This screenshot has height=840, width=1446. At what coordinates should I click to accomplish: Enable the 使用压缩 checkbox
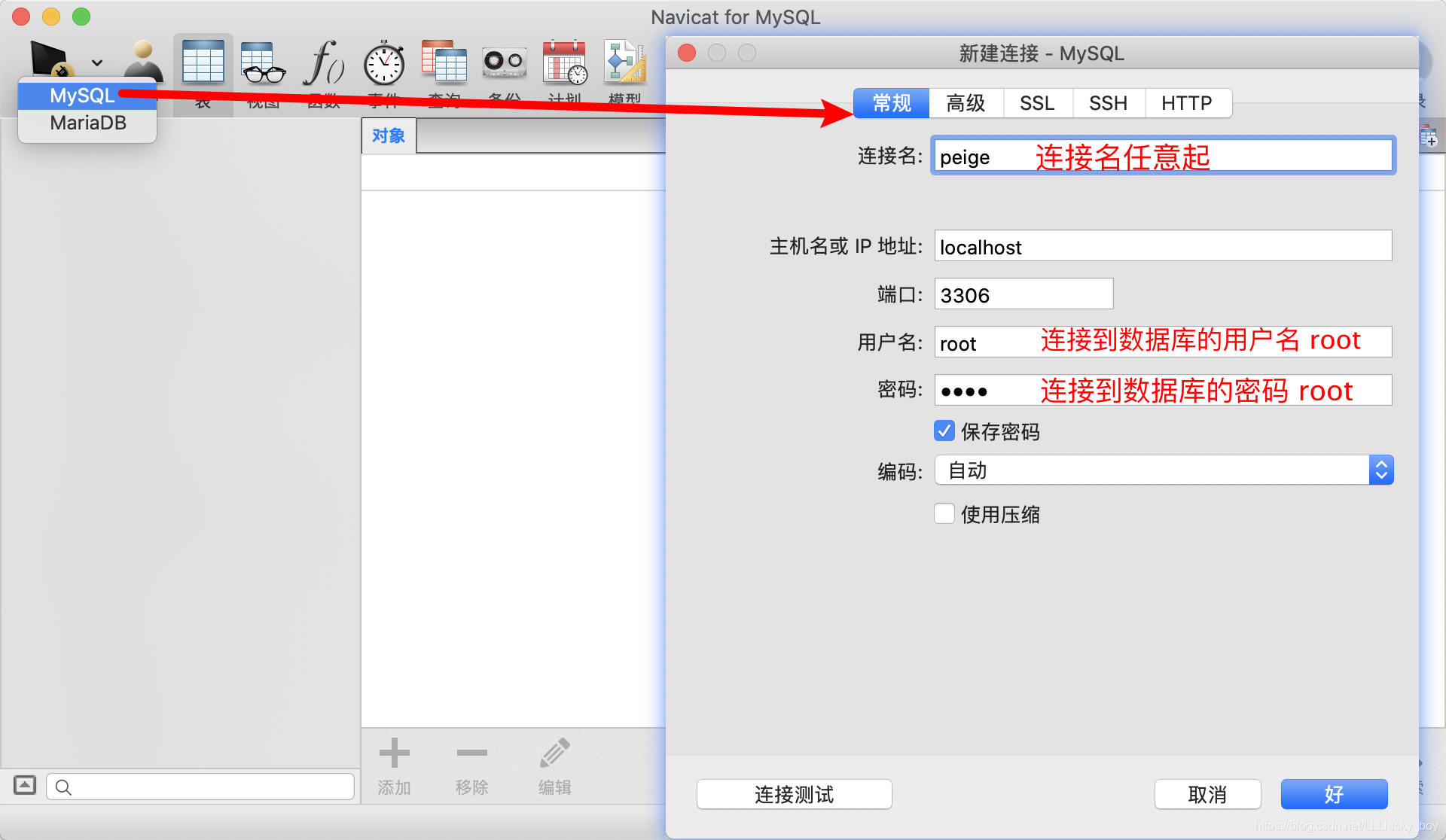point(944,513)
